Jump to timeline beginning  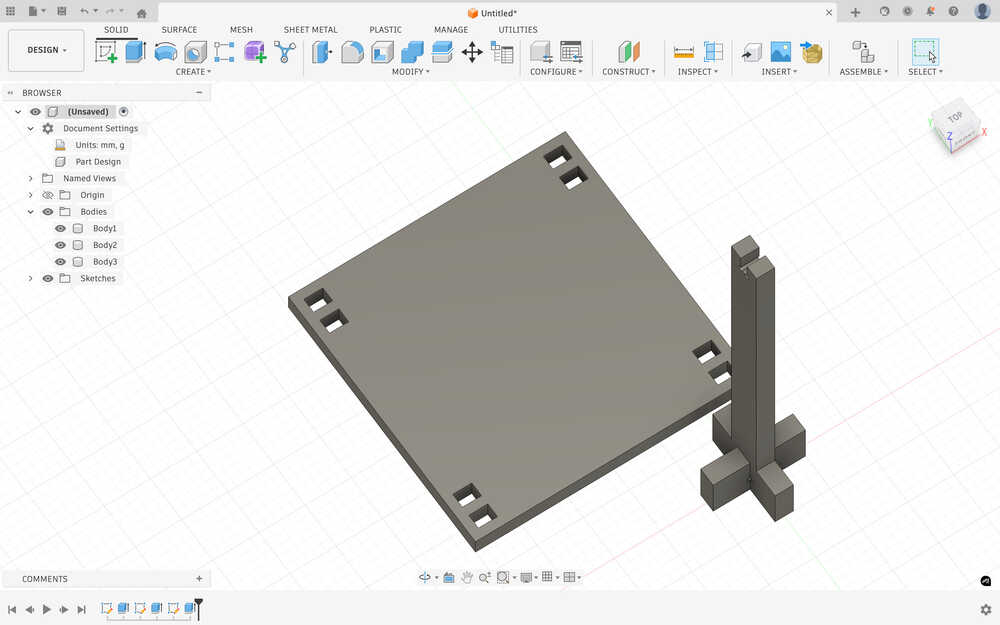[x=11, y=610]
